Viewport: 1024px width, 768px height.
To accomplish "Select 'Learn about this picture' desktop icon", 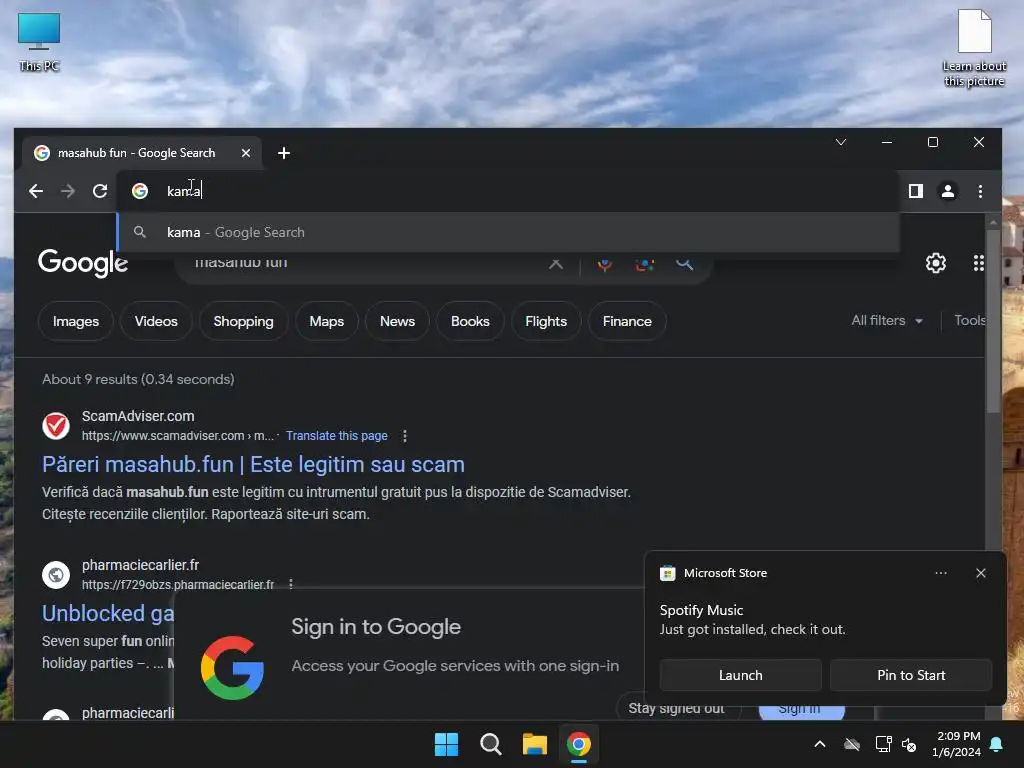I will click(x=974, y=48).
